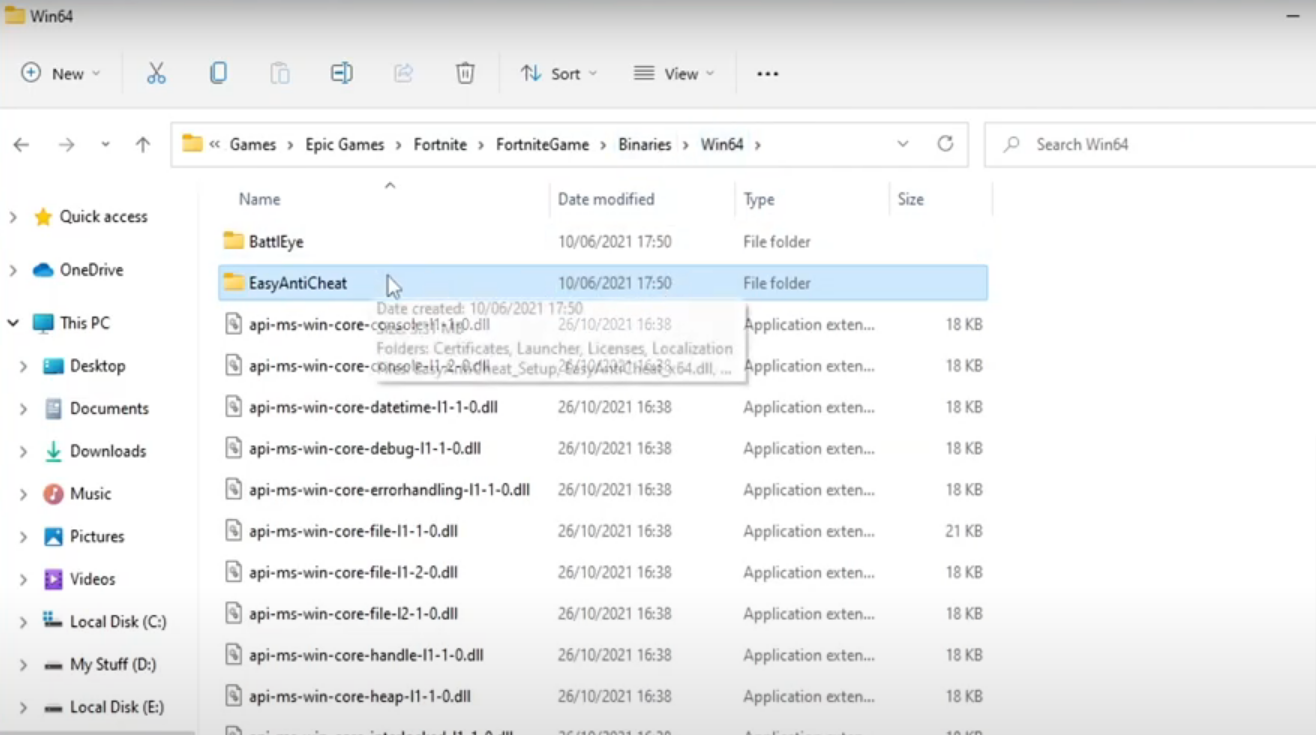Expand My Stuff (D:) tree node
Viewport: 1316px width, 735px height.
pos(23,665)
